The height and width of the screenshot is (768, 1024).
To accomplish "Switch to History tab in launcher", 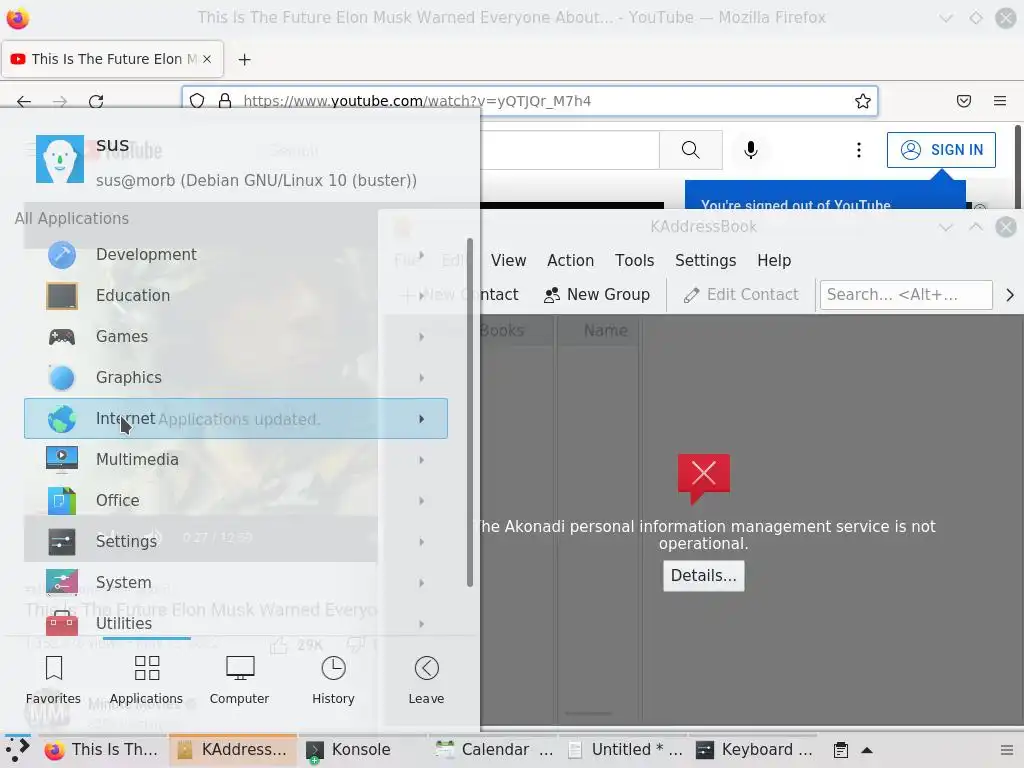I will (333, 680).
